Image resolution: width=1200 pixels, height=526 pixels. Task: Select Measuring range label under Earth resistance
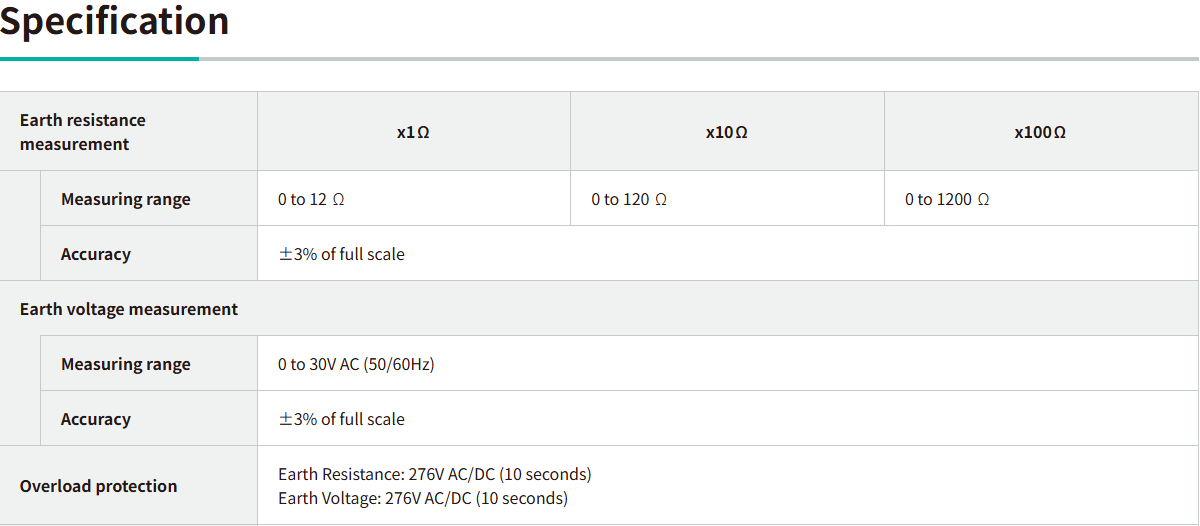coord(125,199)
